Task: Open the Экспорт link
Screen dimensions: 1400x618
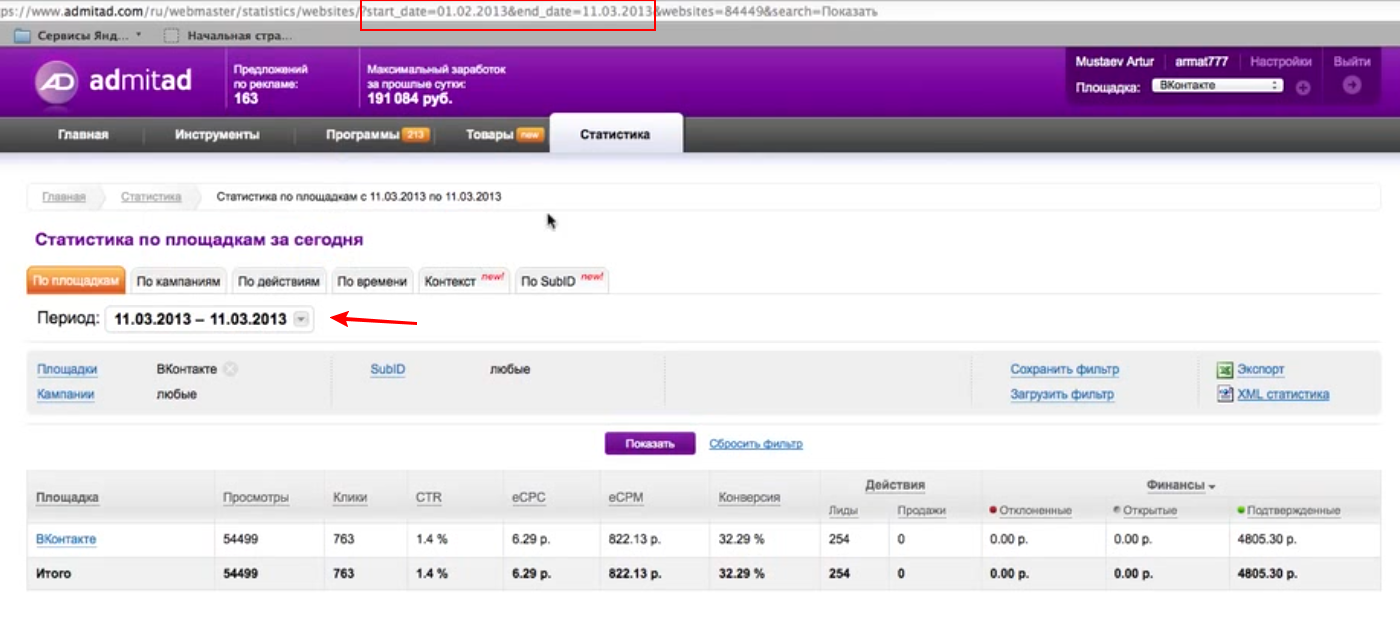Action: pyautogui.click(x=1261, y=370)
